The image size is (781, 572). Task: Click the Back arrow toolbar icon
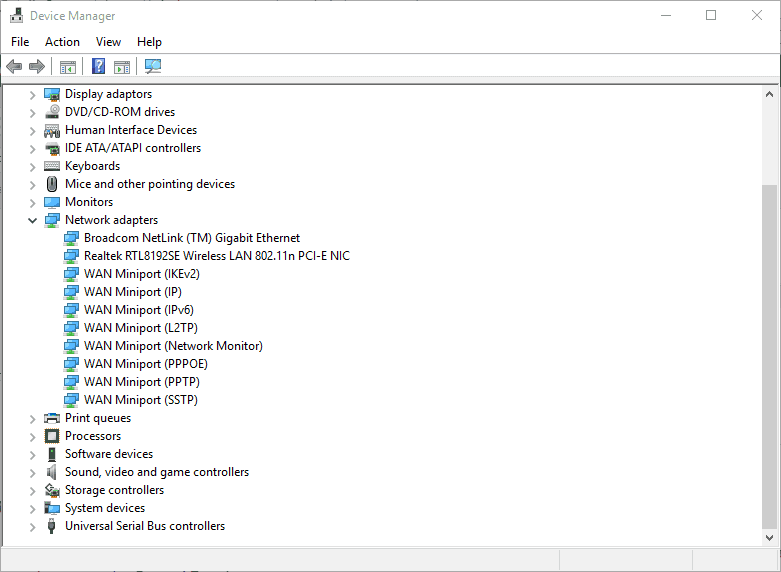14,66
